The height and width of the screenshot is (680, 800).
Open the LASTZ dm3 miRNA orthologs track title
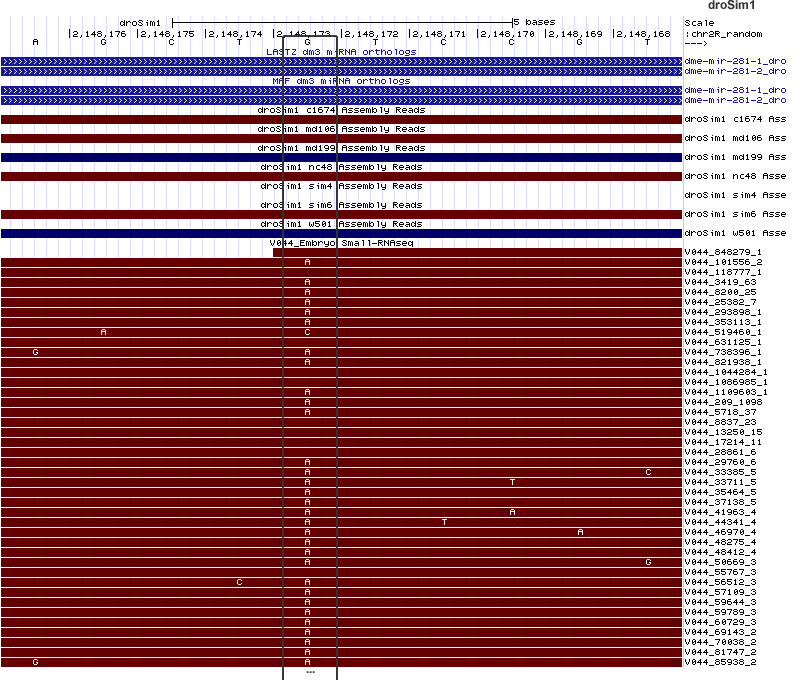(340, 51)
